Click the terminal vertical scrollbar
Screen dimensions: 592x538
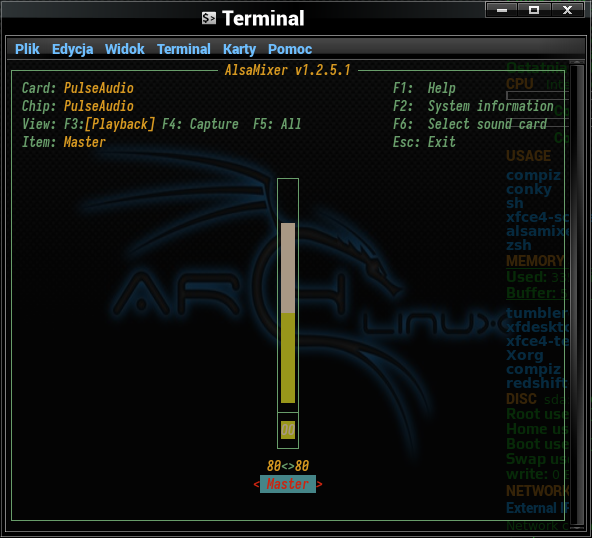[x=577, y=294]
